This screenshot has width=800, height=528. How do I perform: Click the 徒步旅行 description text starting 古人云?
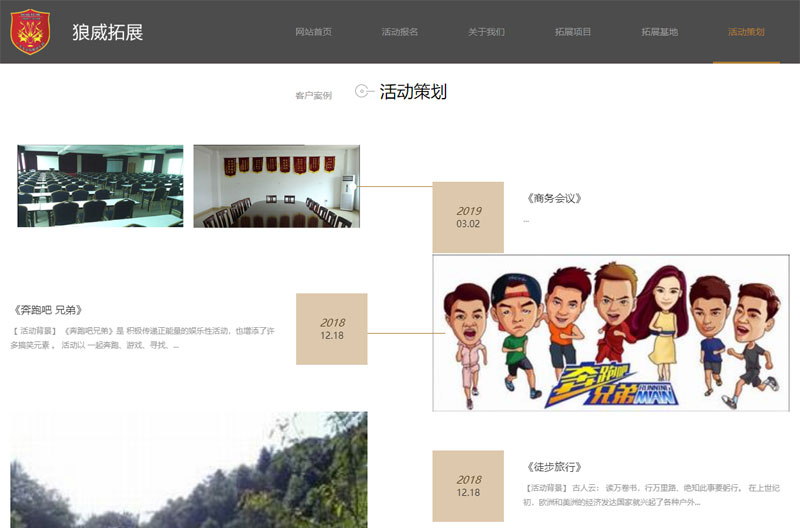click(652, 495)
